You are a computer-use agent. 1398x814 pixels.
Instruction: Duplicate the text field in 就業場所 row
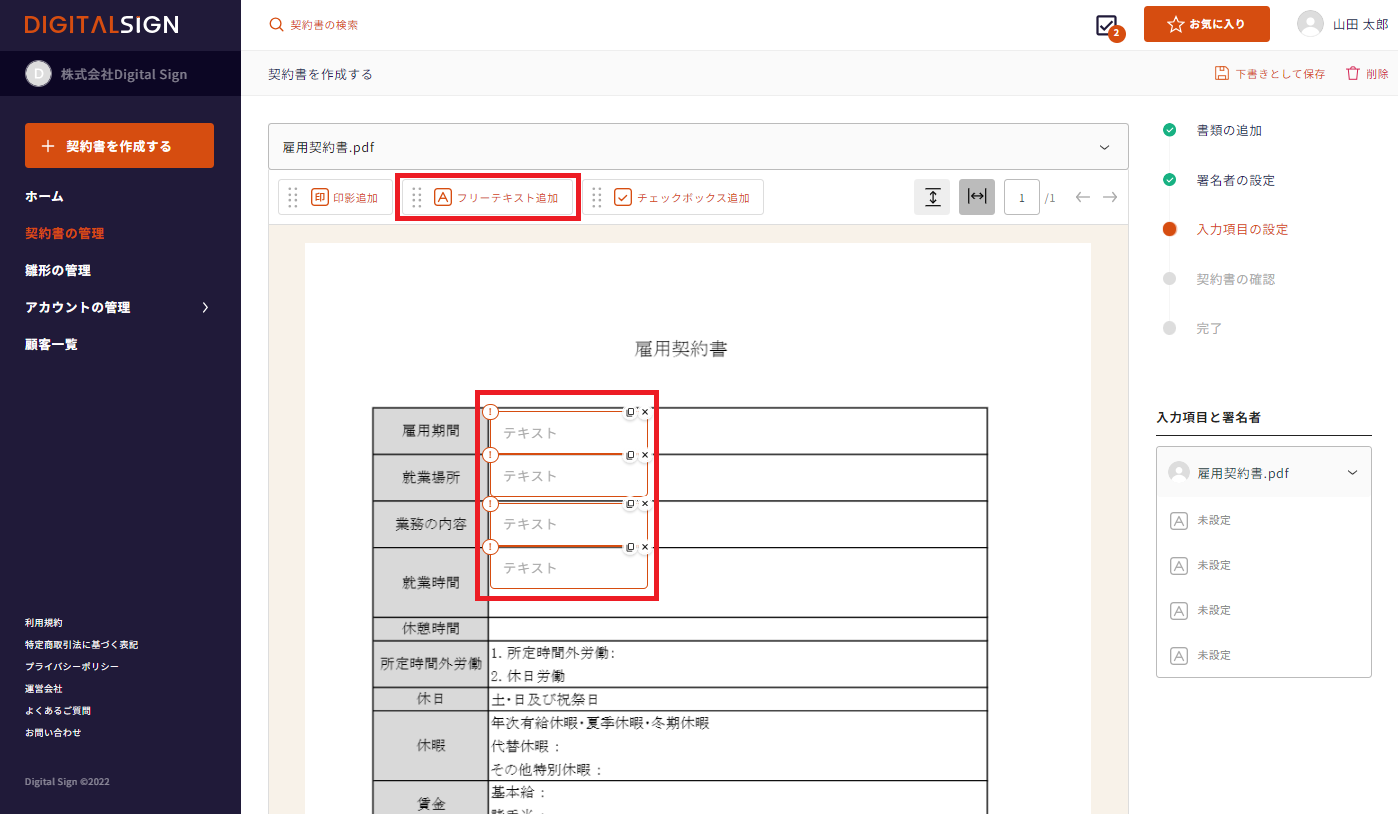point(630,455)
